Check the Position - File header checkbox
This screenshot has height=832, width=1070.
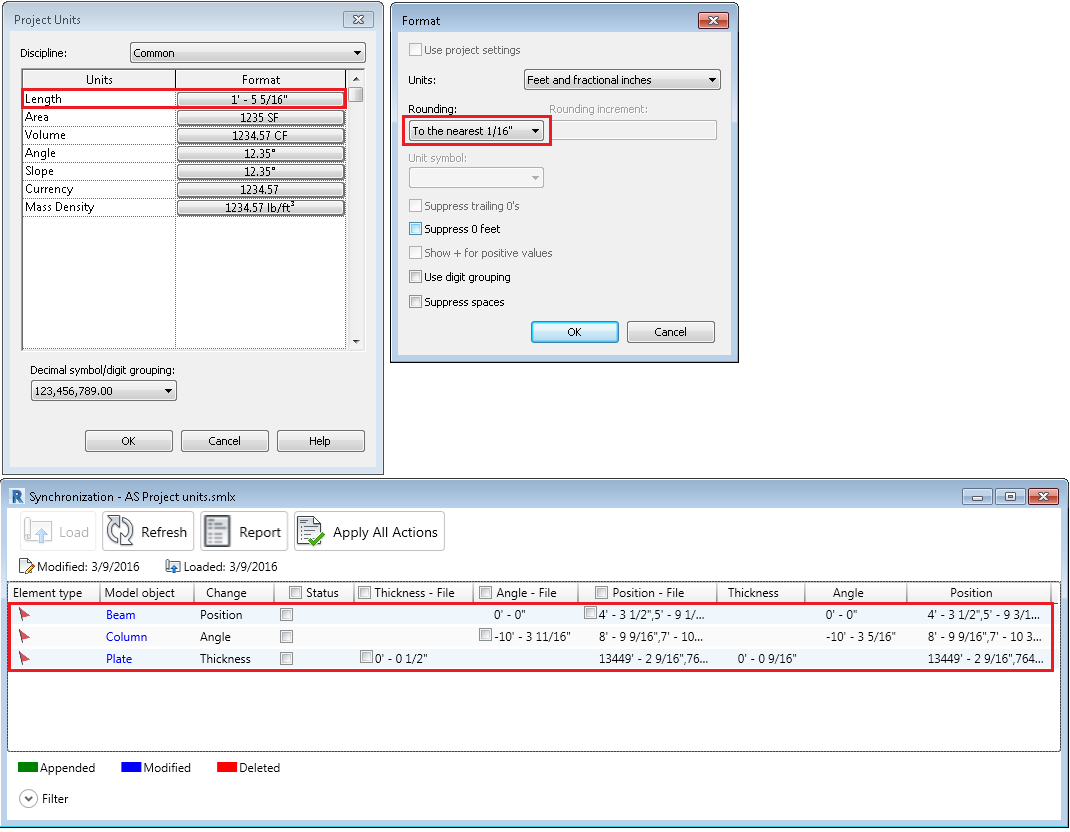pos(601,592)
